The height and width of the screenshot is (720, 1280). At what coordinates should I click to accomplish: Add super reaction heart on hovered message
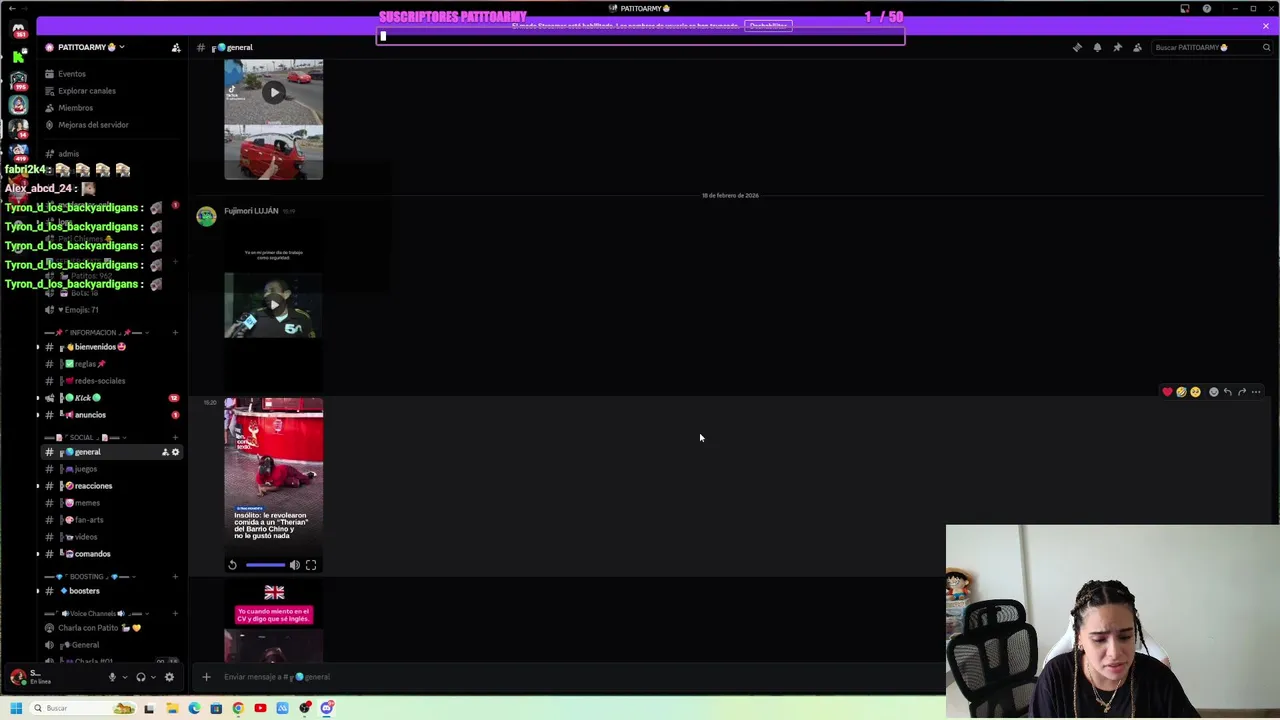1167,392
